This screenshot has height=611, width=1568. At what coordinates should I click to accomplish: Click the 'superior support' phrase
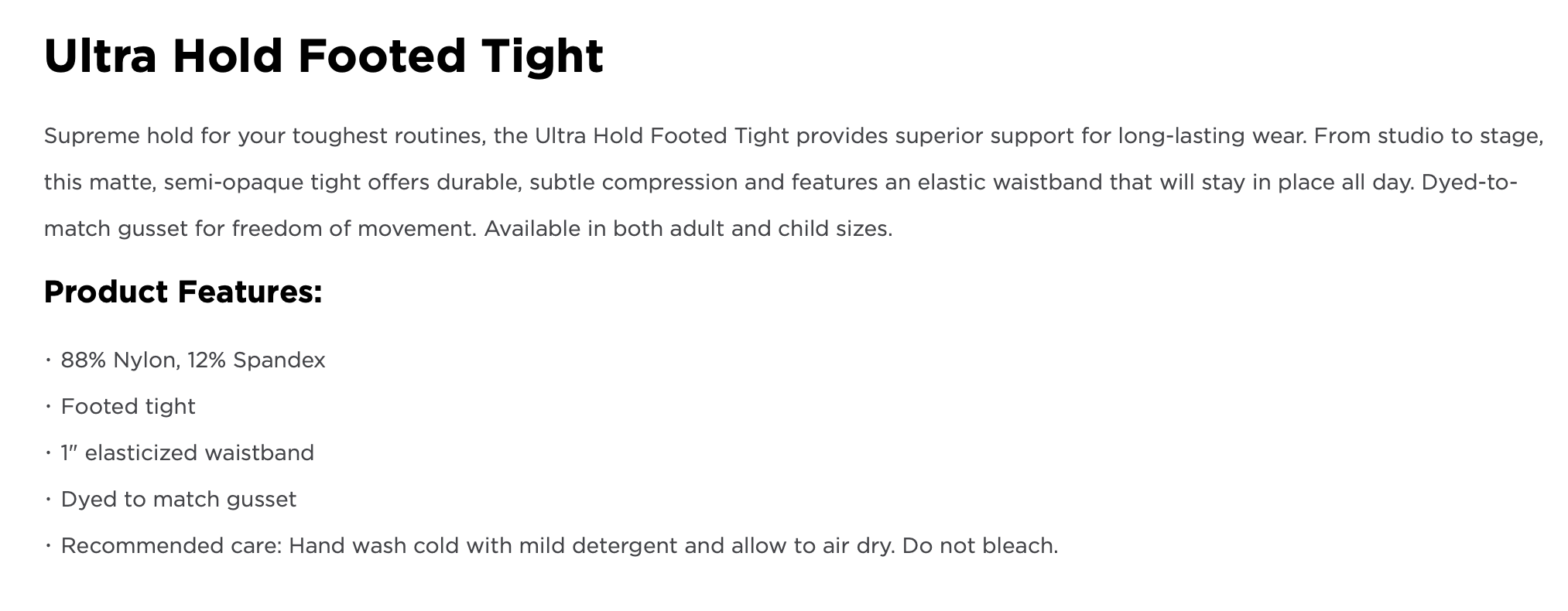coord(984,137)
